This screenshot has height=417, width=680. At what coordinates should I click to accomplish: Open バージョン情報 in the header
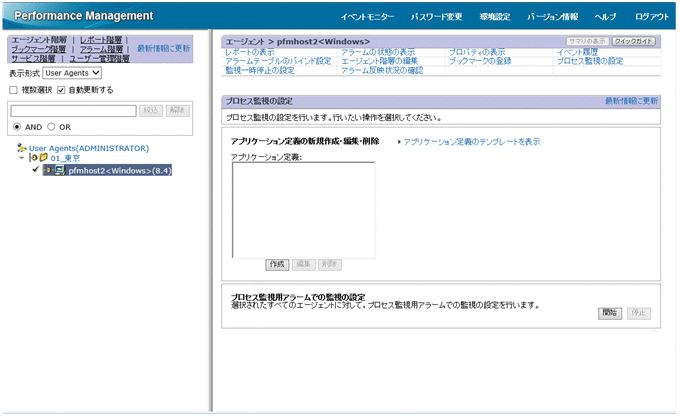click(552, 17)
